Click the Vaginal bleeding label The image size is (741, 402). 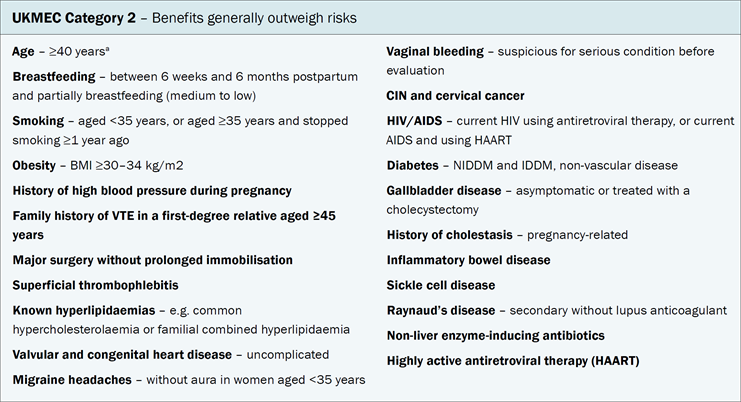[435, 51]
